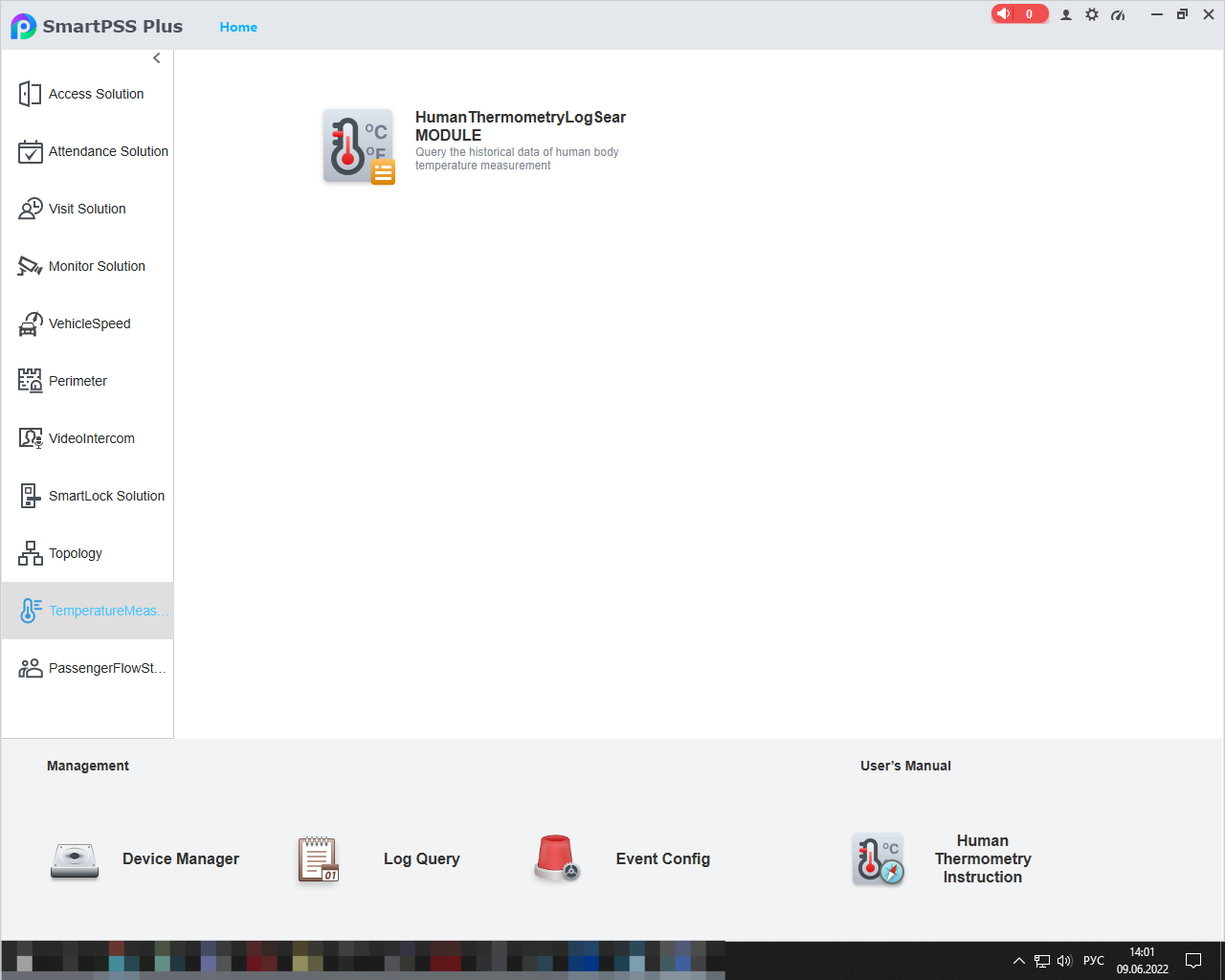
Task: Click the system performance gauge icon
Action: (x=1118, y=14)
